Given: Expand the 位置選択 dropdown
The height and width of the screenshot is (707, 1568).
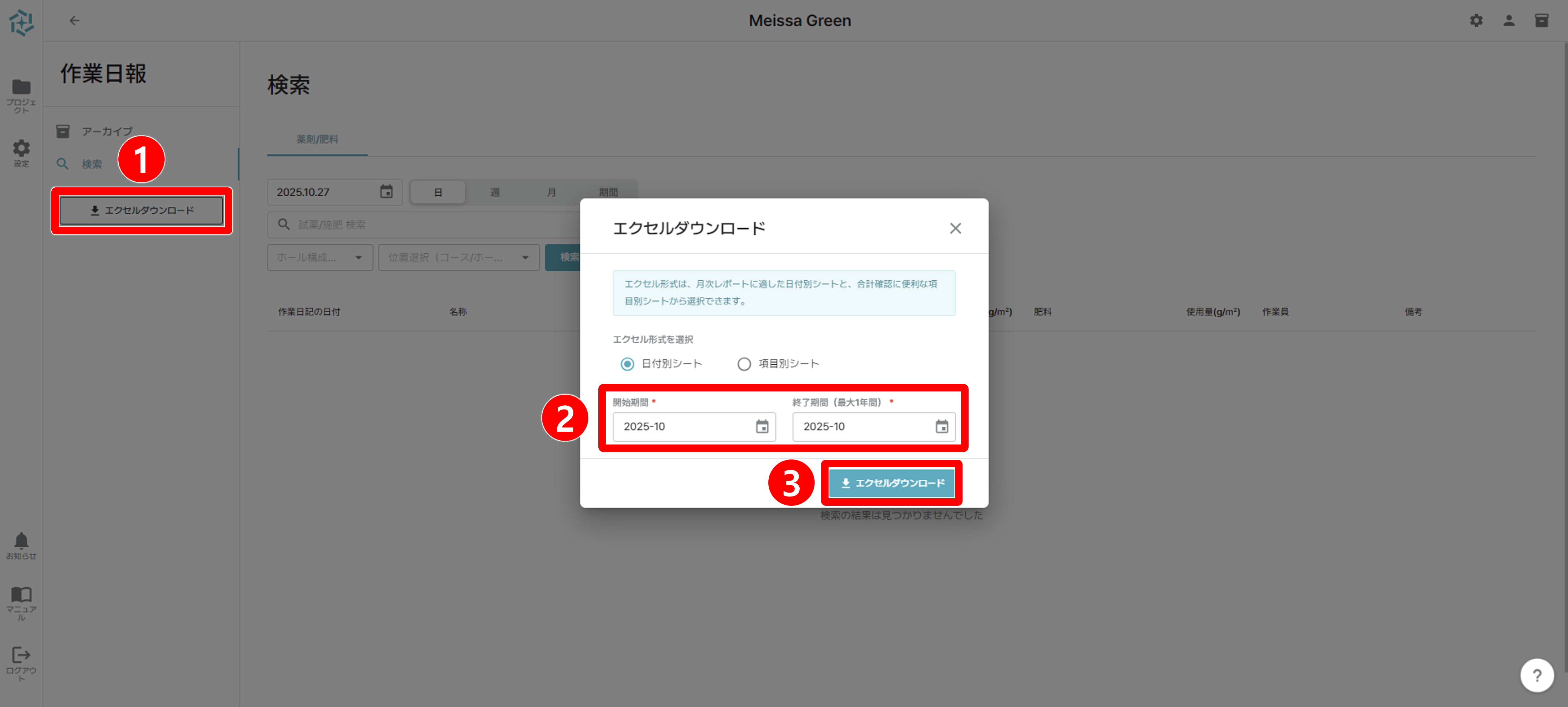Looking at the screenshot, I should click(458, 258).
